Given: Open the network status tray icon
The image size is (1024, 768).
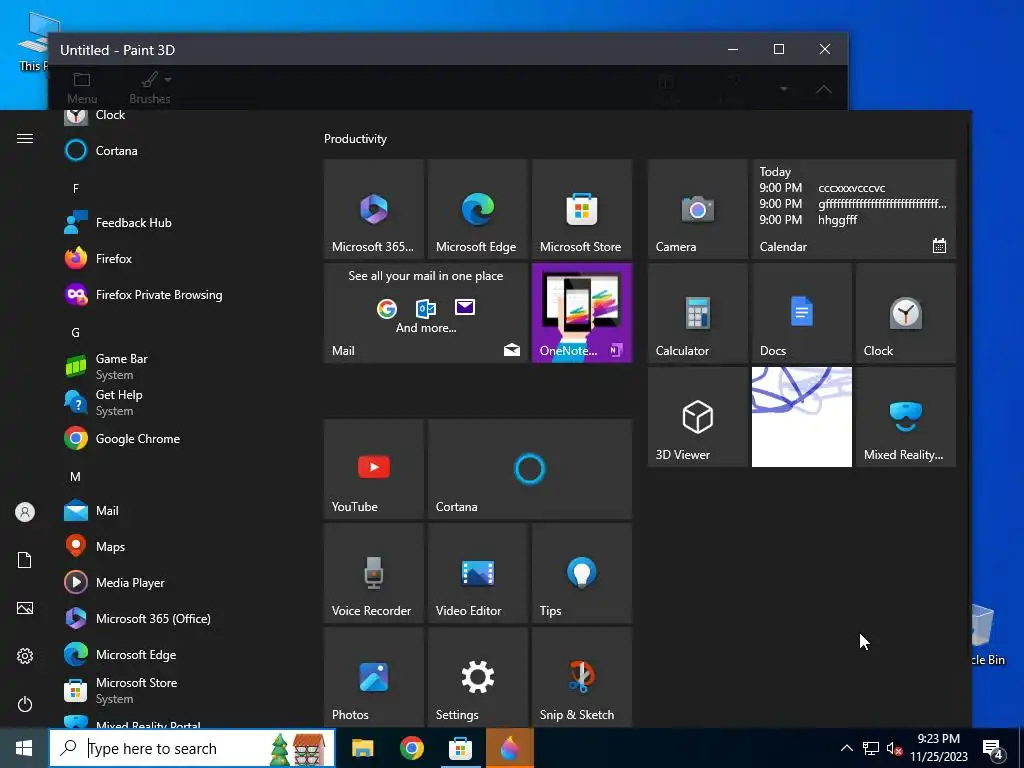Looking at the screenshot, I should [x=871, y=748].
